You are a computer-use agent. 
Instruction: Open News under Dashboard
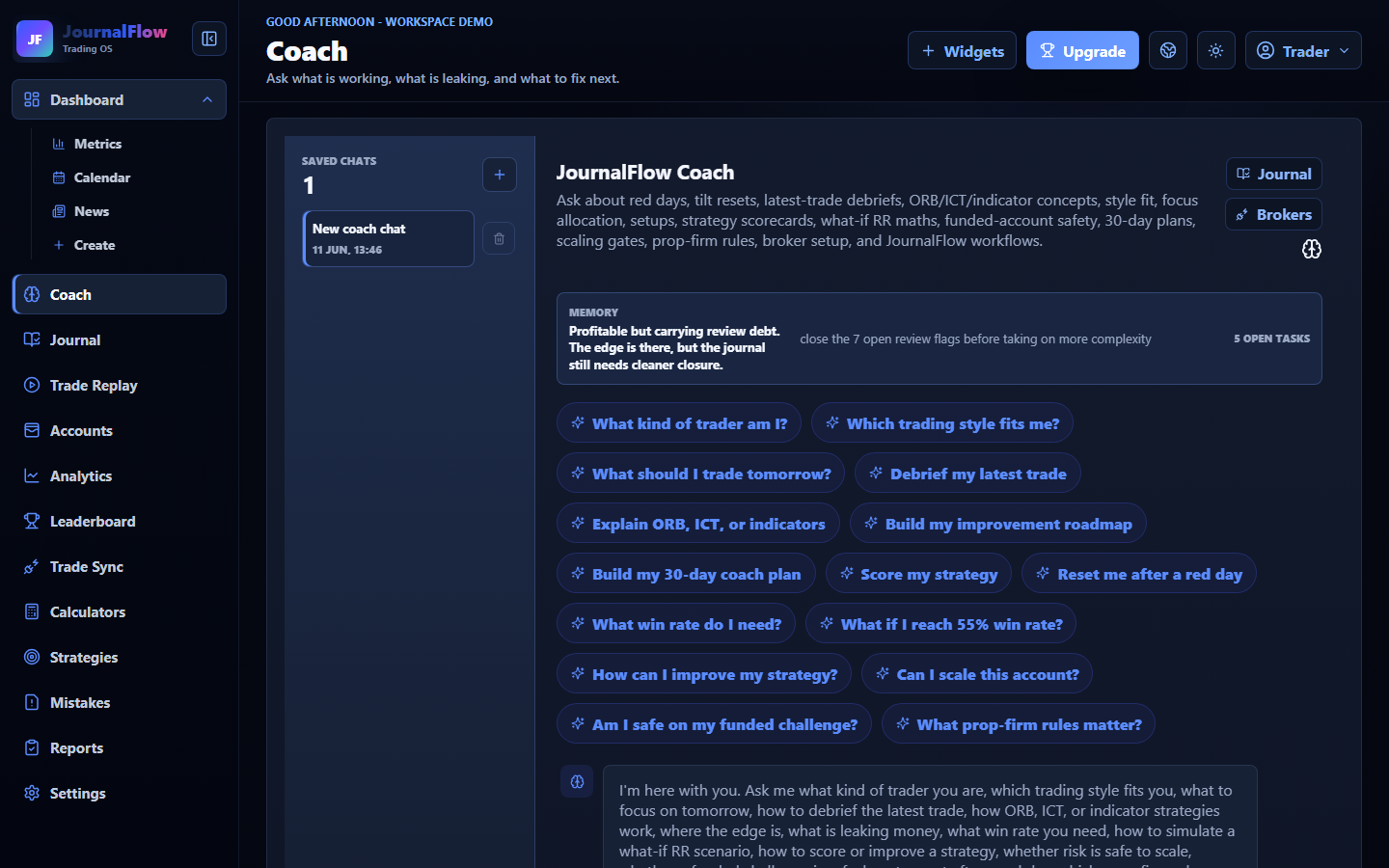92,211
